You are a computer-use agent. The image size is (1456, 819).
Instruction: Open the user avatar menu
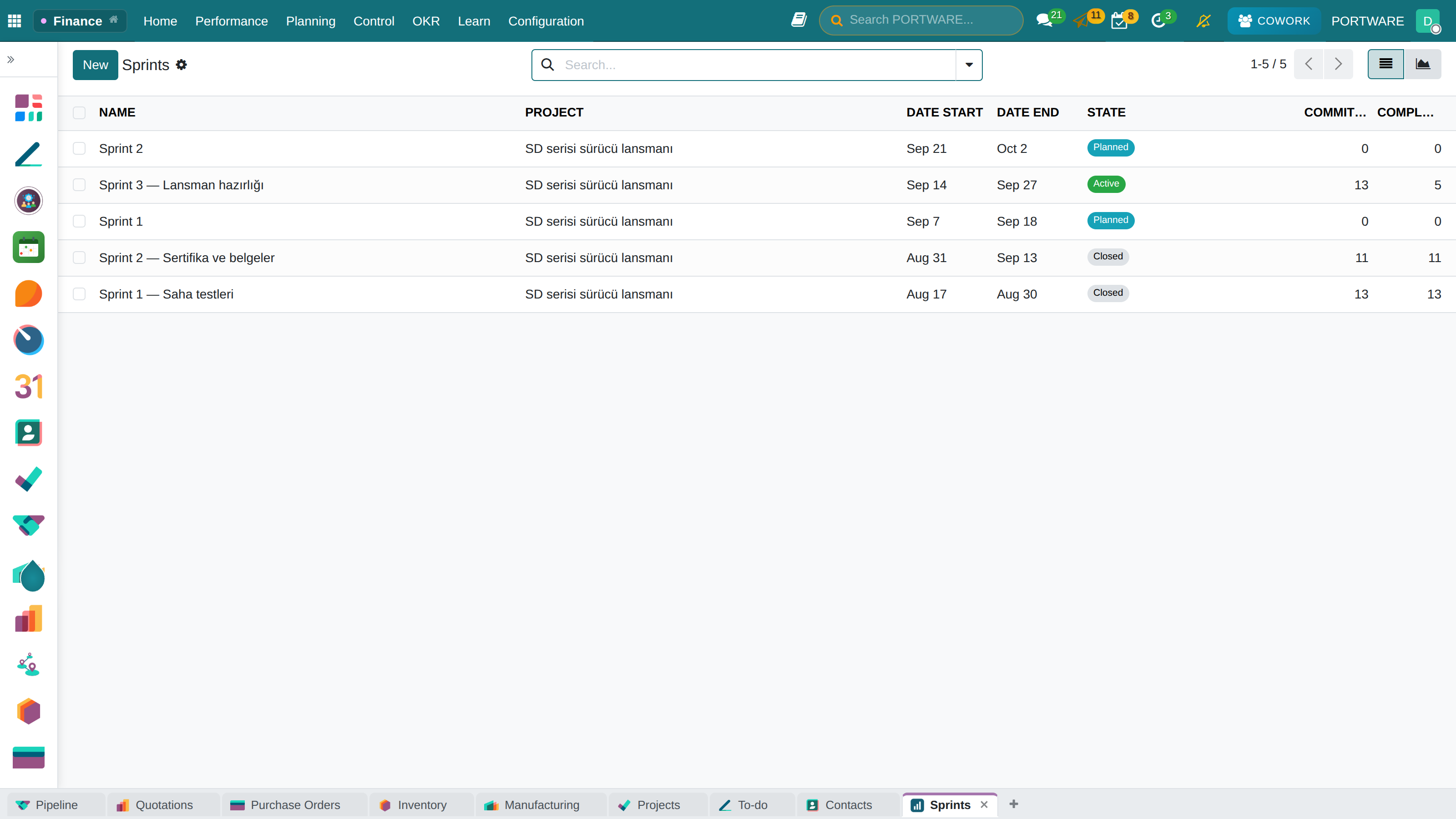(x=1428, y=21)
